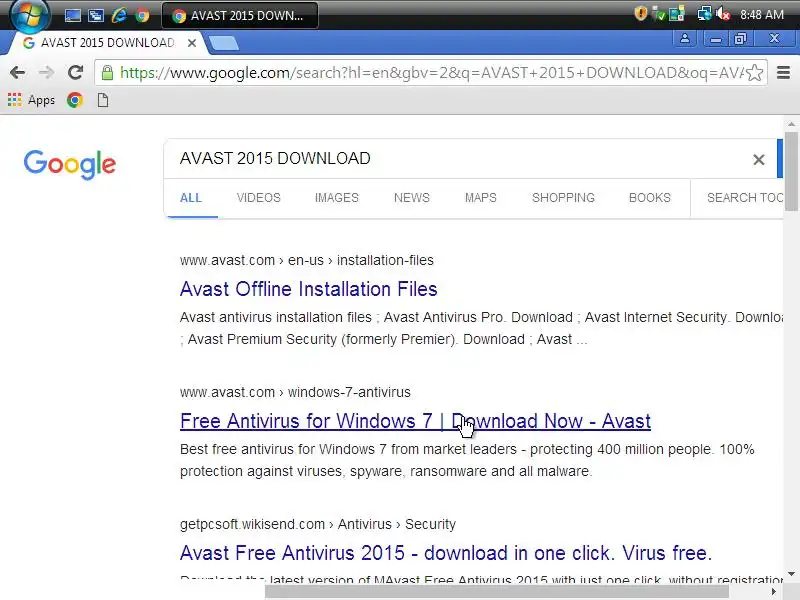Viewport: 800px width, 600px height.
Task: Switch to the SHOPPING search tab
Action: 563,198
